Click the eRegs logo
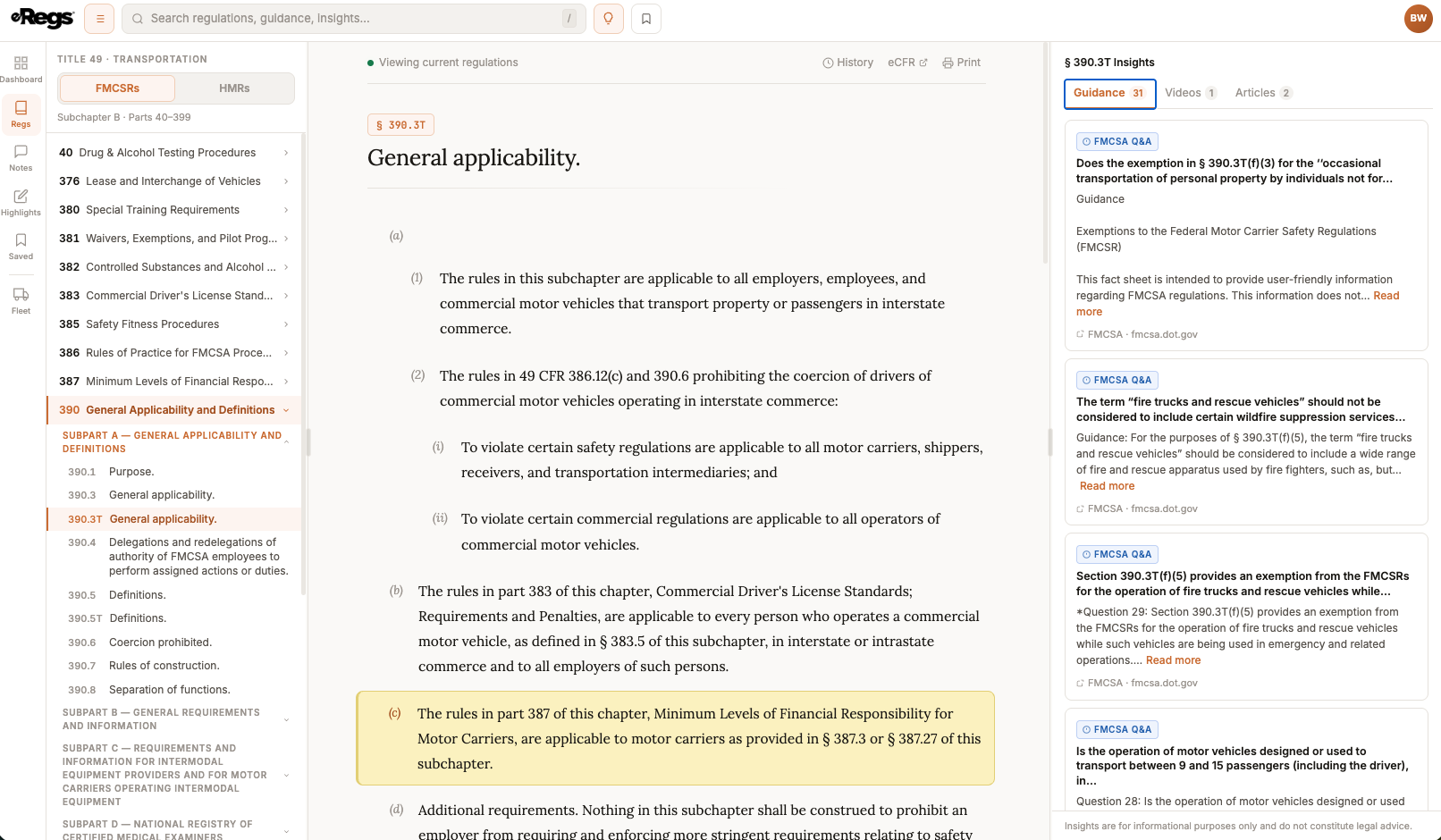1441x840 pixels. pyautogui.click(x=42, y=18)
